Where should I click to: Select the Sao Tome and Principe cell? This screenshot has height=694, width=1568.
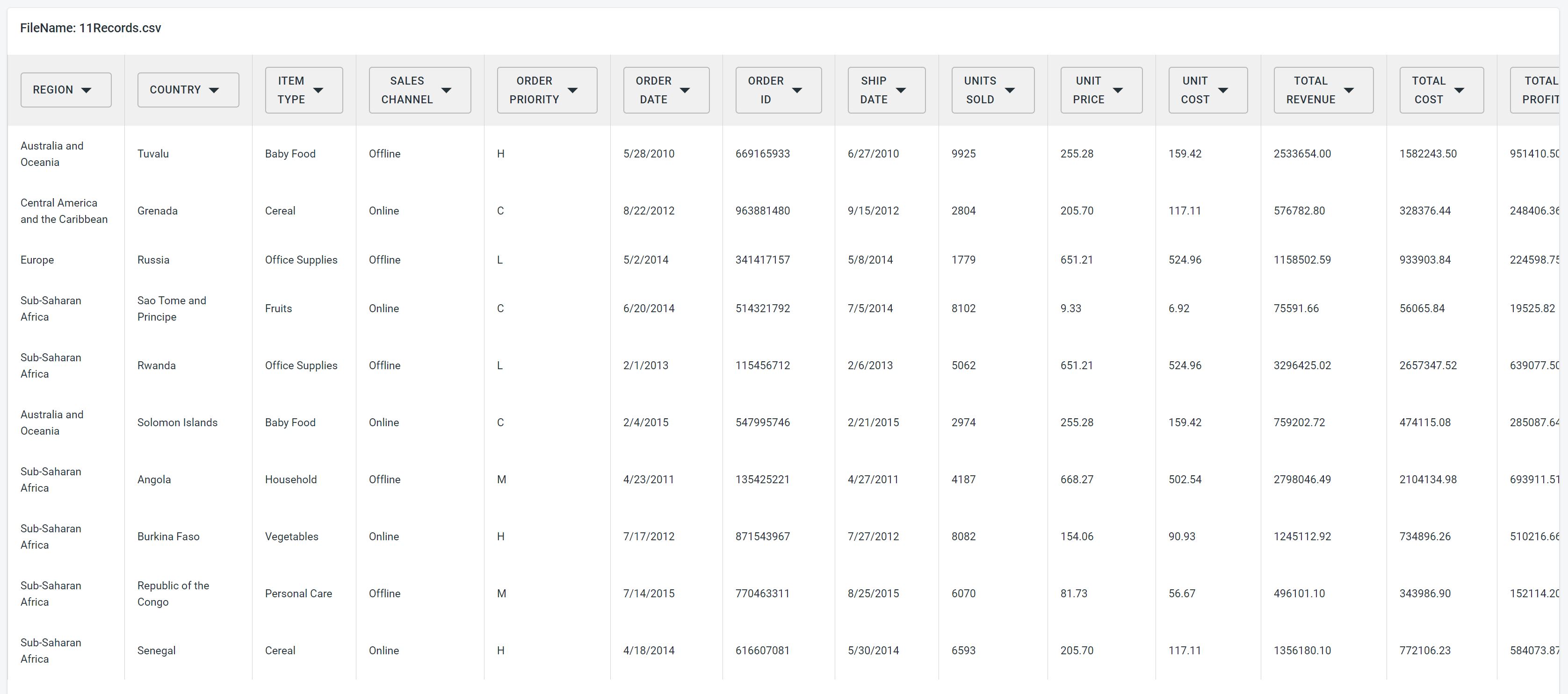point(172,308)
